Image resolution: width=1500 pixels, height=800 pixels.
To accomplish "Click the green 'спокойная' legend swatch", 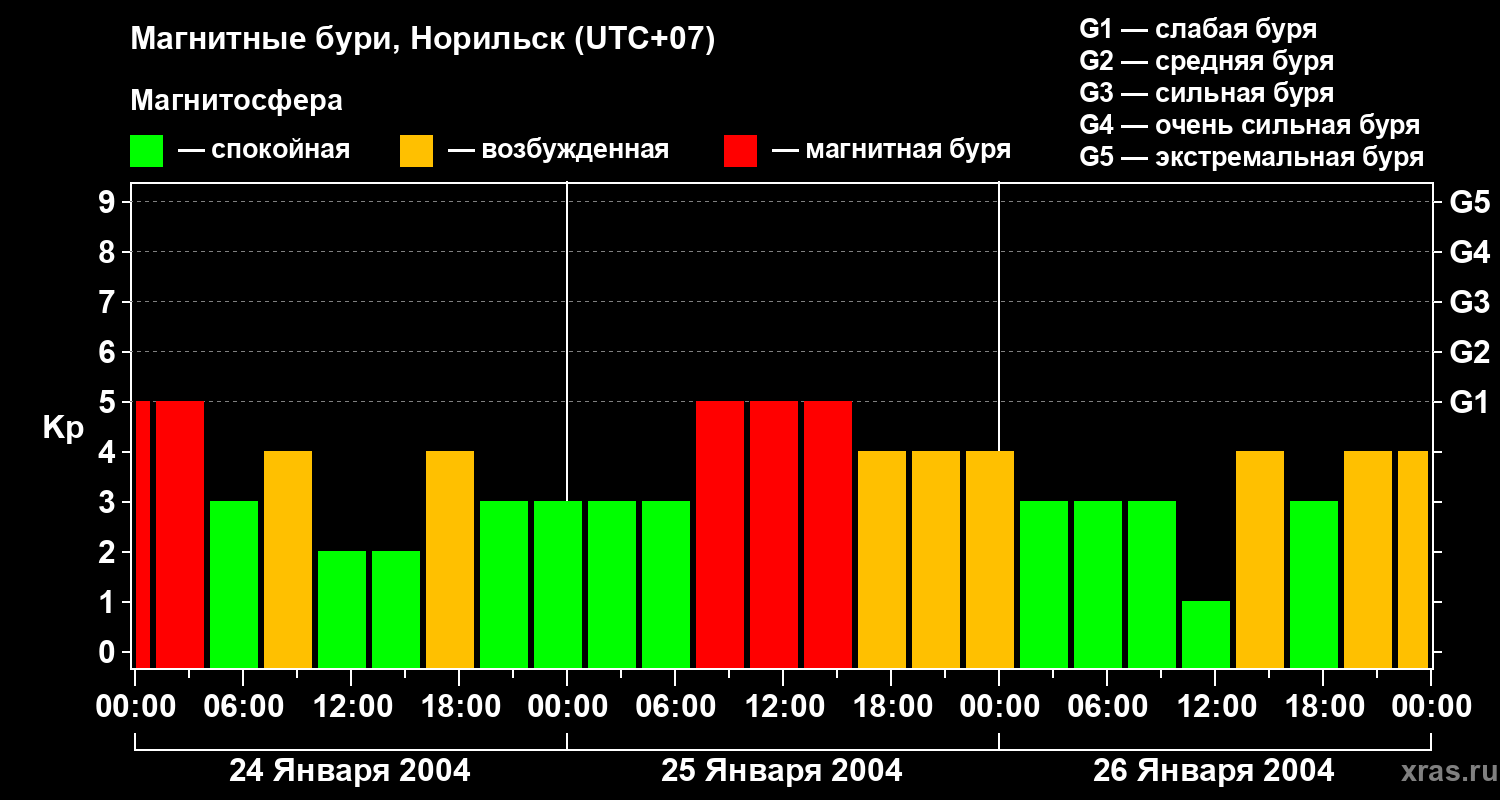I will click(146, 151).
